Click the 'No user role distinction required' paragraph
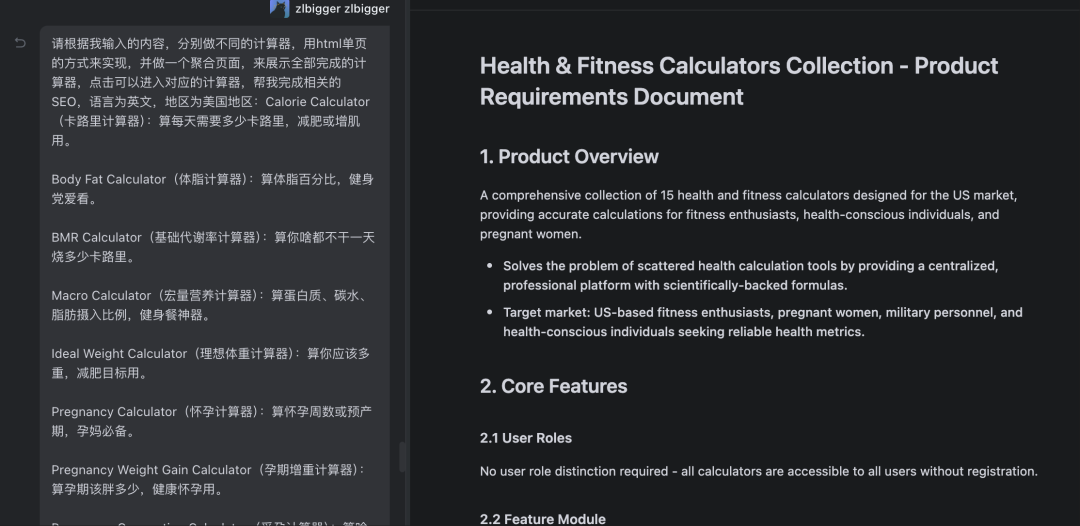1080x526 pixels. tap(758, 471)
